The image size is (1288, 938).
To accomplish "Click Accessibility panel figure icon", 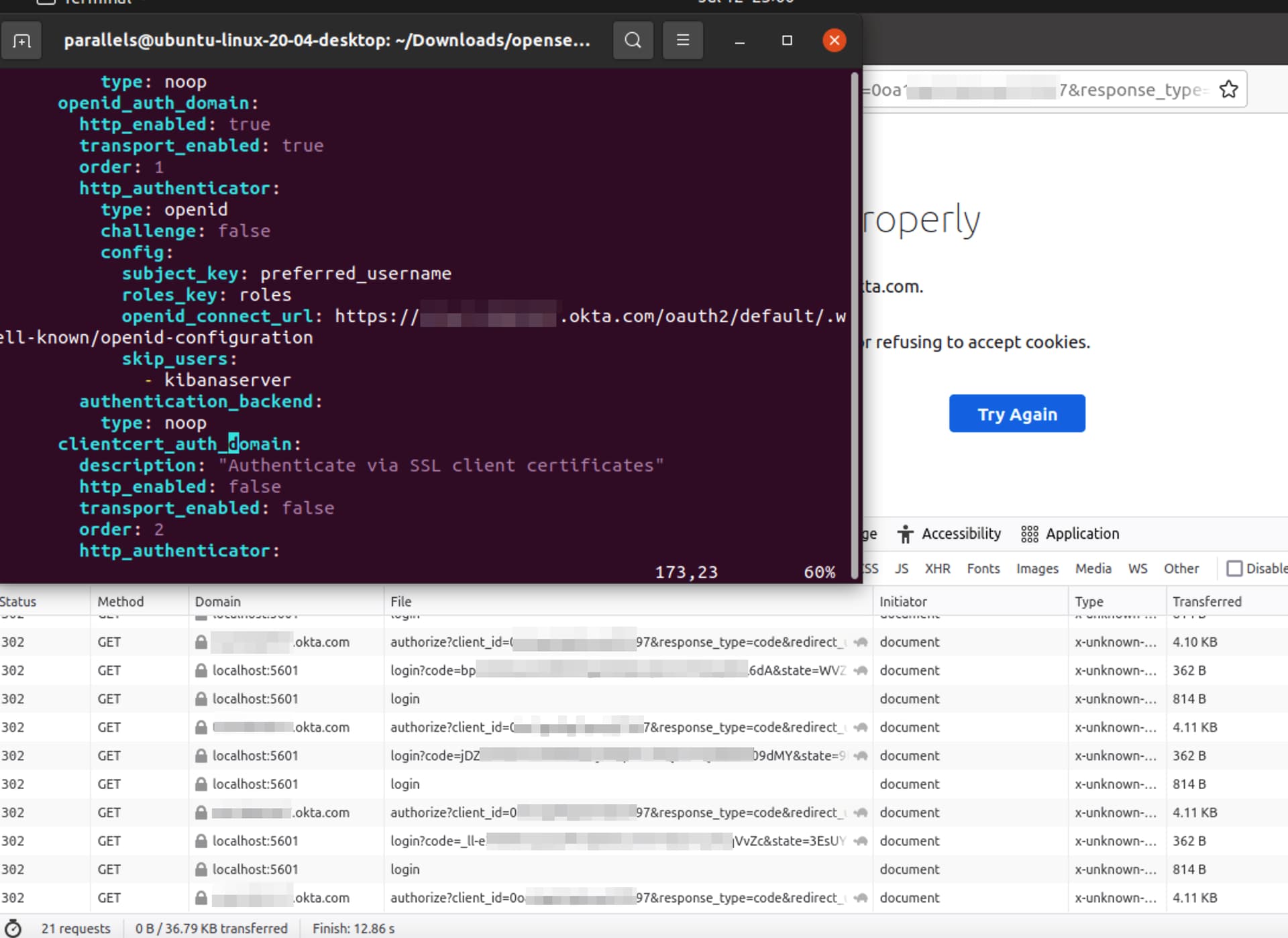I will click(905, 534).
